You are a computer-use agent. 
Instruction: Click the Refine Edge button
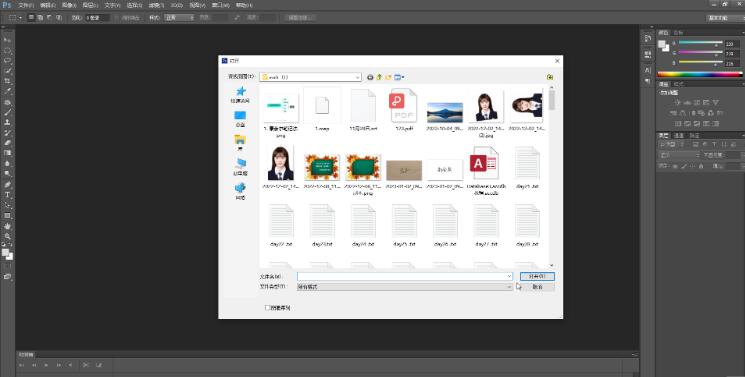300,18
